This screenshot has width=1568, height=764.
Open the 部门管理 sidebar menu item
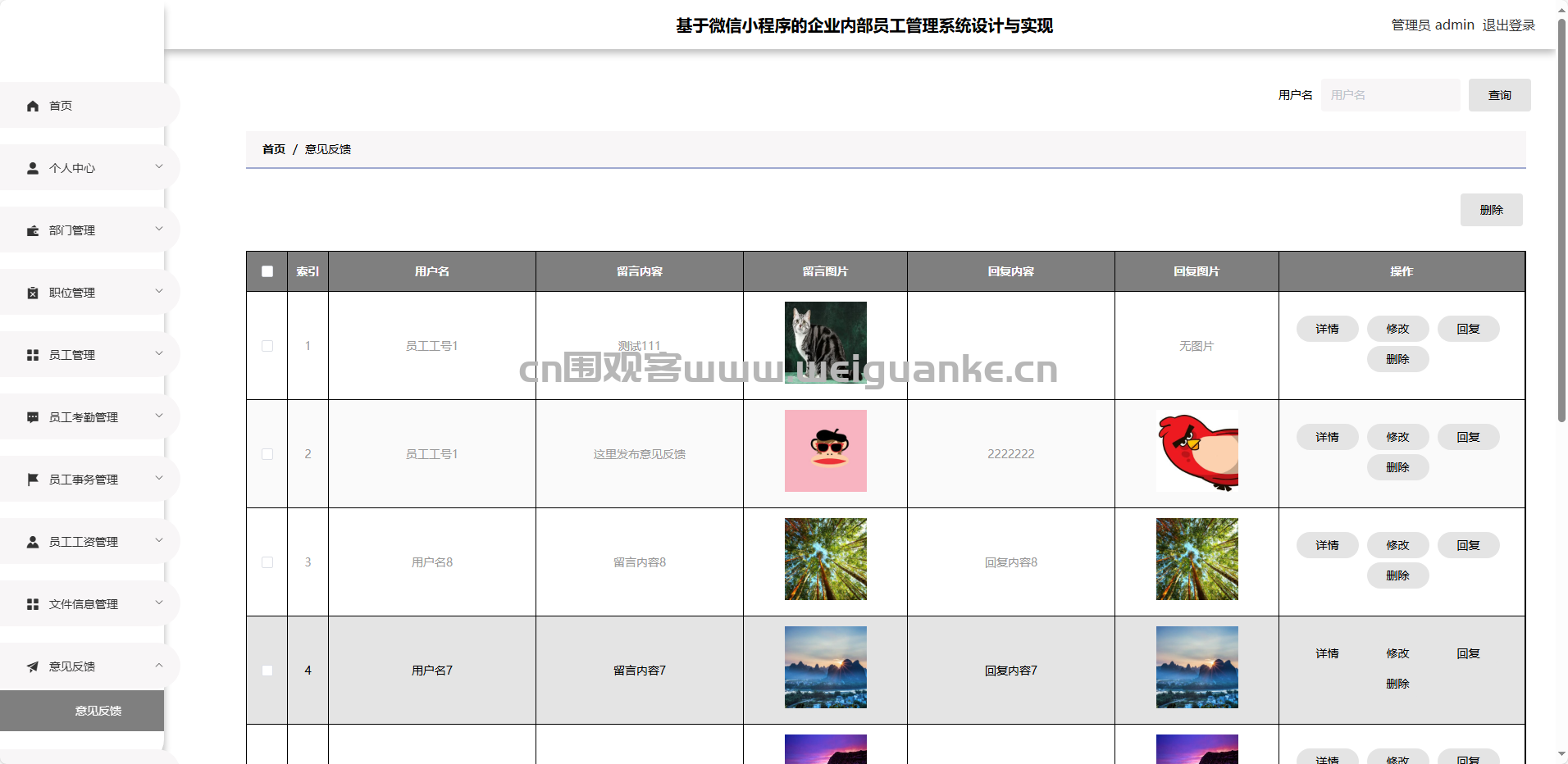(x=89, y=230)
